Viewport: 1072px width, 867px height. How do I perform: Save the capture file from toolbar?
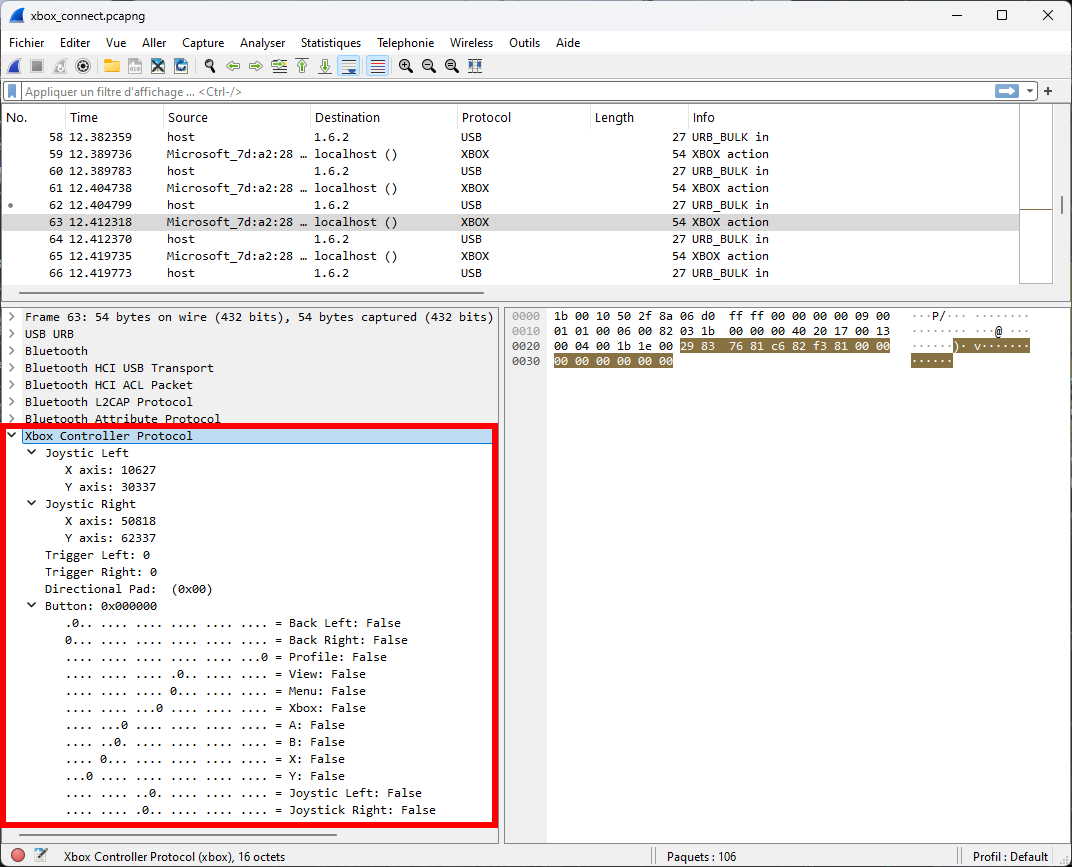coord(135,66)
